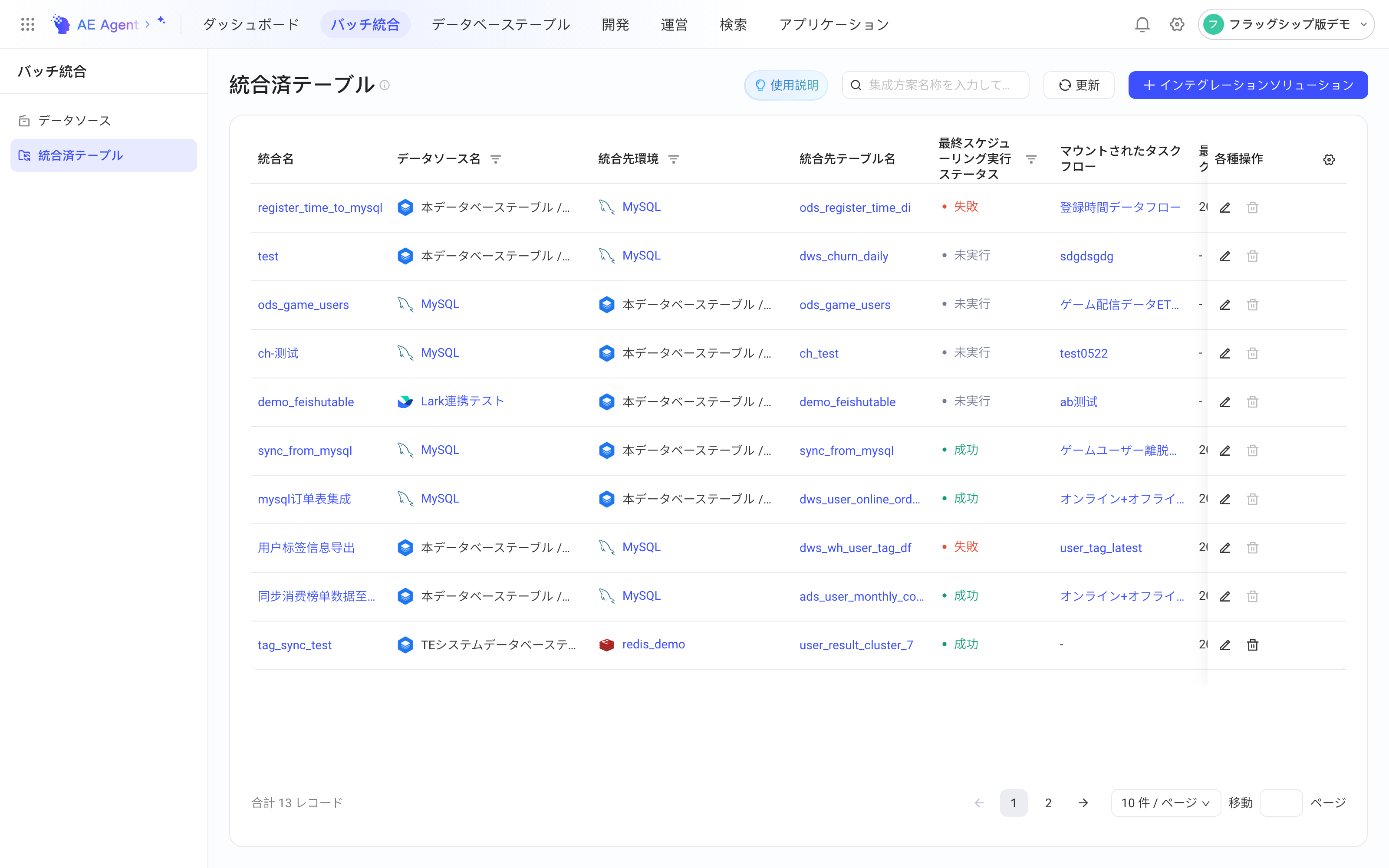The width and height of the screenshot is (1389, 868).
Task: Expand the フラッグシップ版デモ account dropdown
Action: point(1286,24)
